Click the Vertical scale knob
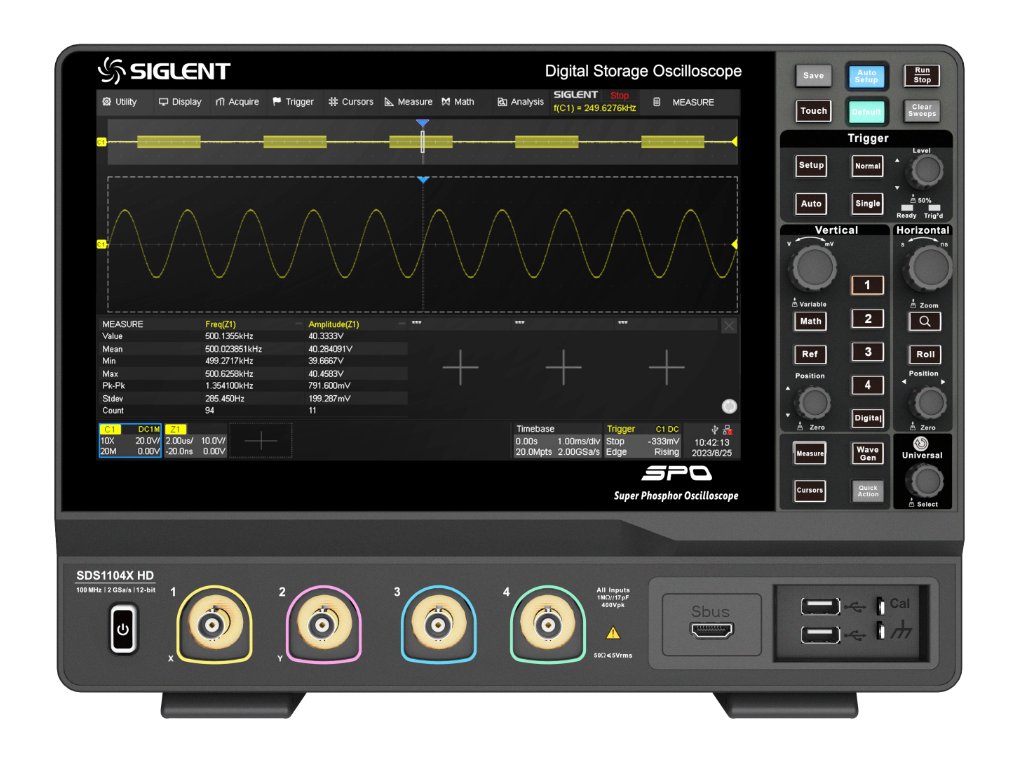 click(813, 268)
